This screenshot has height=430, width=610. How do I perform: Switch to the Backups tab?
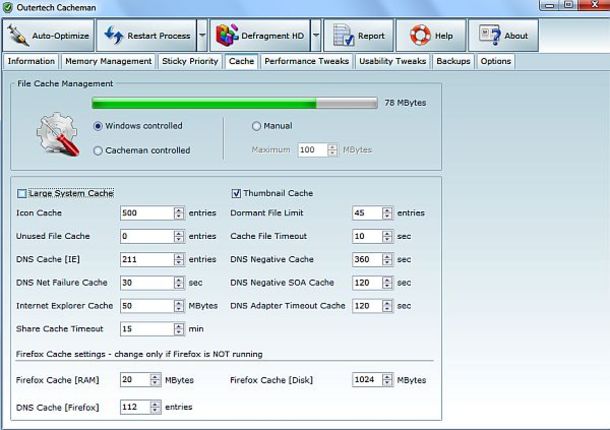click(453, 61)
